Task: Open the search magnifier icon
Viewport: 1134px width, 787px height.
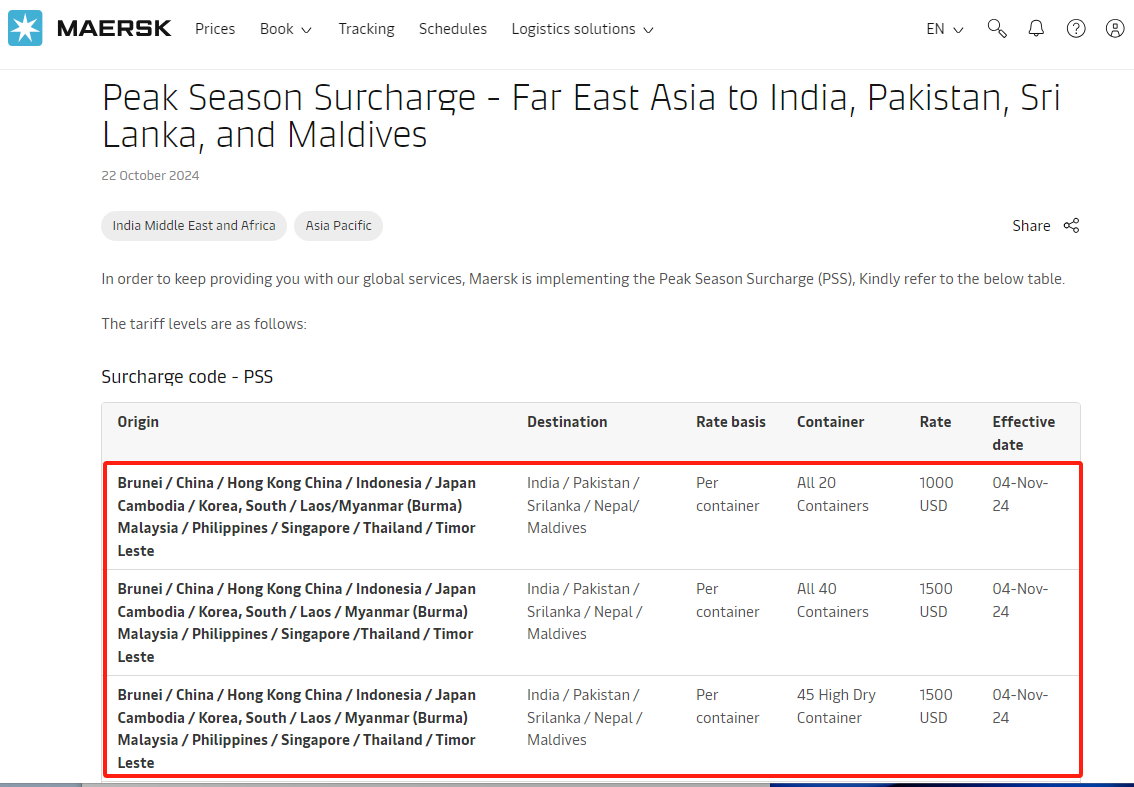Action: point(996,29)
